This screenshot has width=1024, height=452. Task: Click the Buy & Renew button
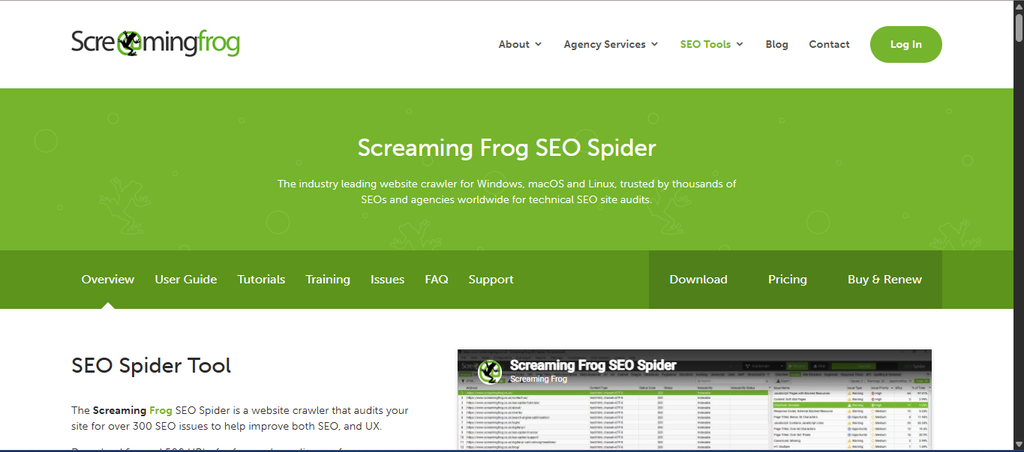click(885, 280)
